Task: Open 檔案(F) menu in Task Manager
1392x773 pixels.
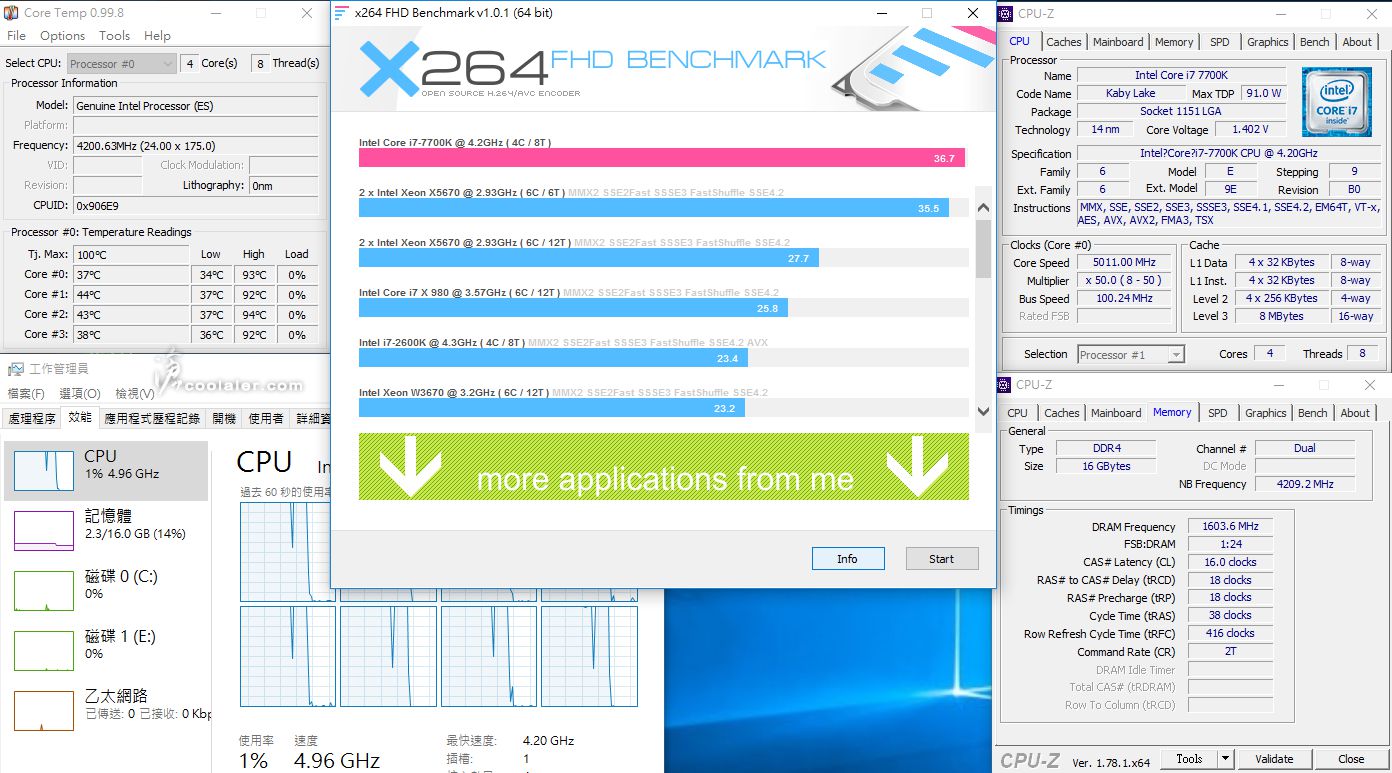Action: 26,394
